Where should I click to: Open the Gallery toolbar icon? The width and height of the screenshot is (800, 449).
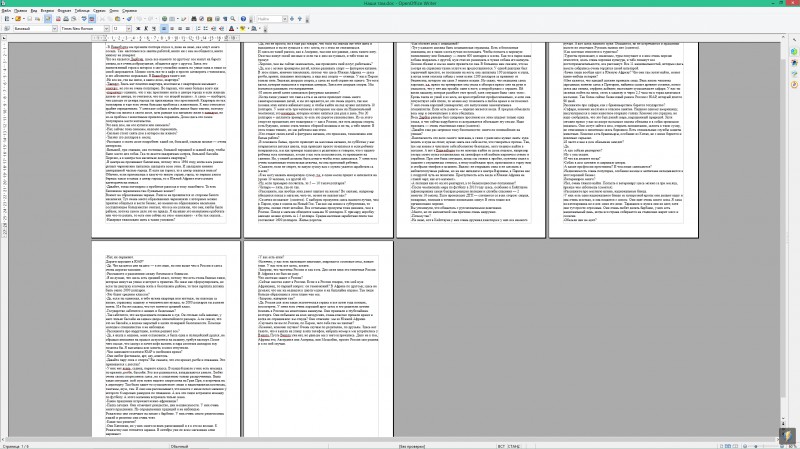(x=209, y=19)
